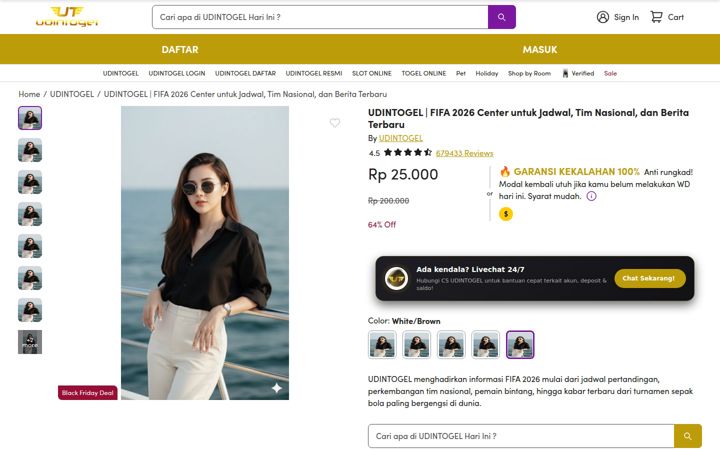720x450 pixels.
Task: Open TOGEL ONLINE nav item
Action: click(x=424, y=73)
